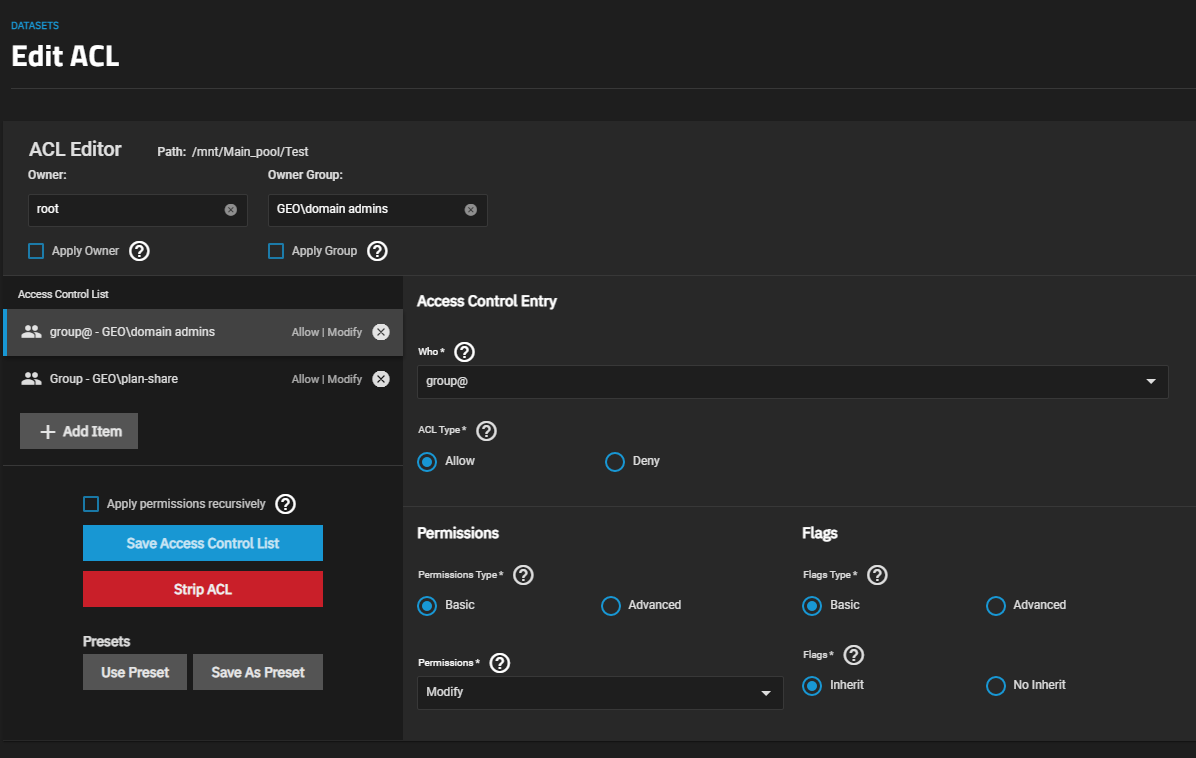Open the Permissions dropdown showing Modify
The width and height of the screenshot is (1196, 758).
click(600, 692)
